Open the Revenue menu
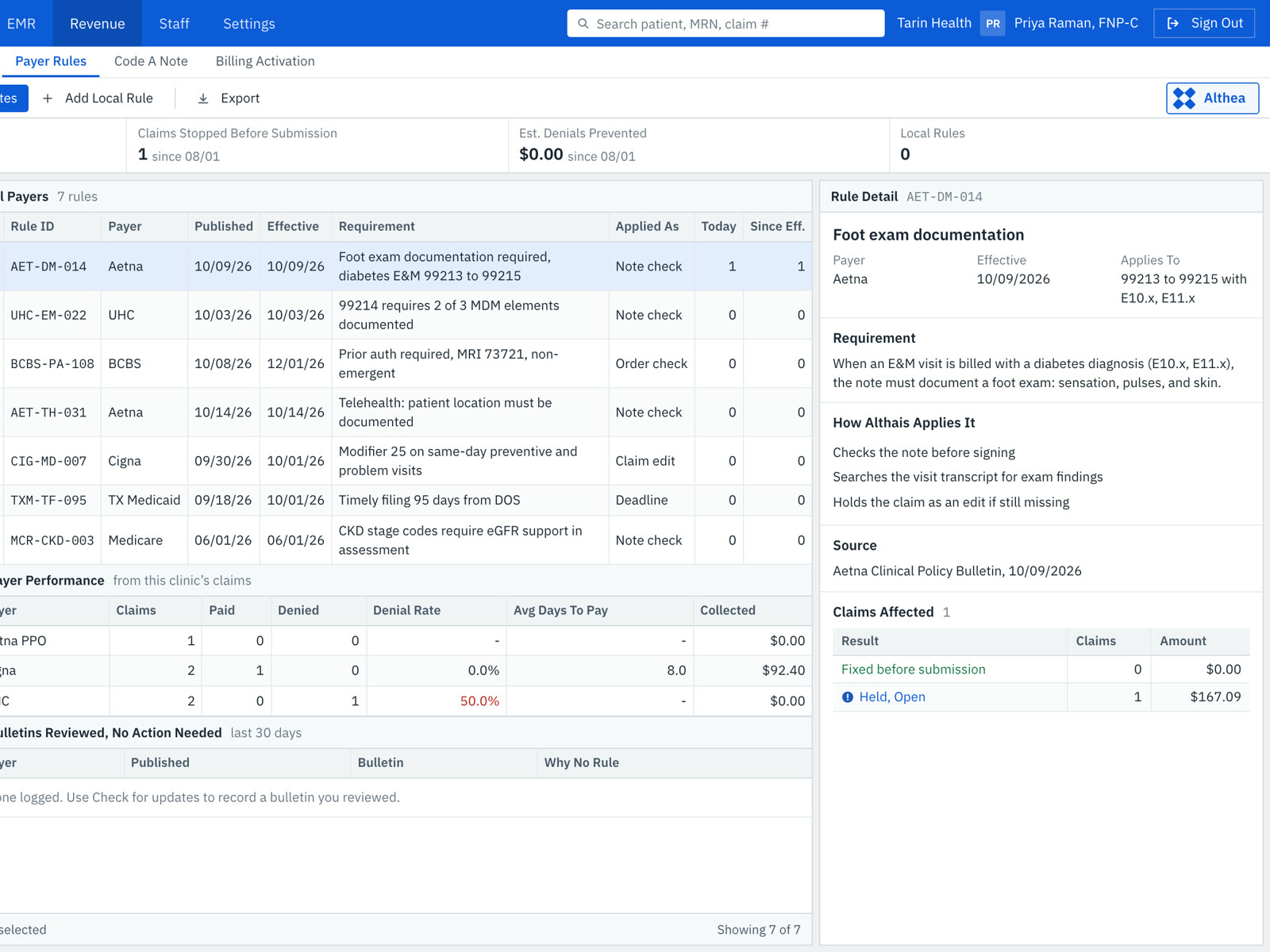 (97, 24)
